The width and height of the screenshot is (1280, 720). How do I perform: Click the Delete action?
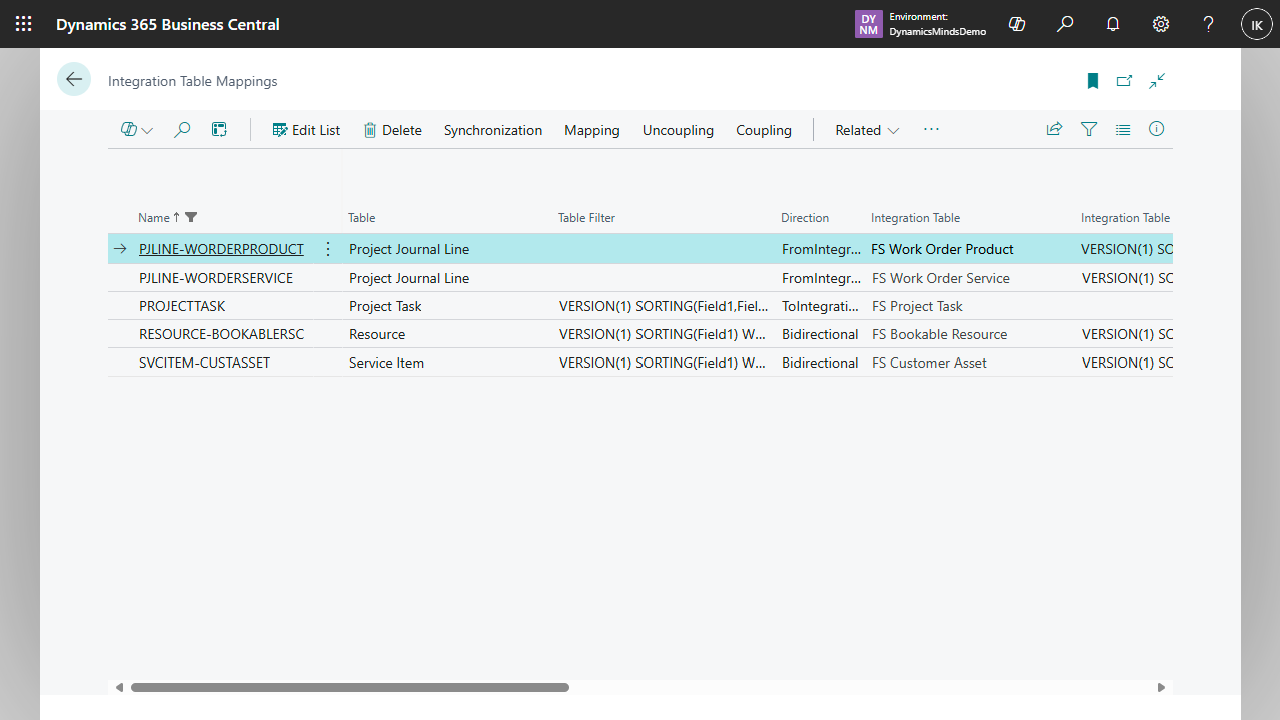click(x=392, y=130)
